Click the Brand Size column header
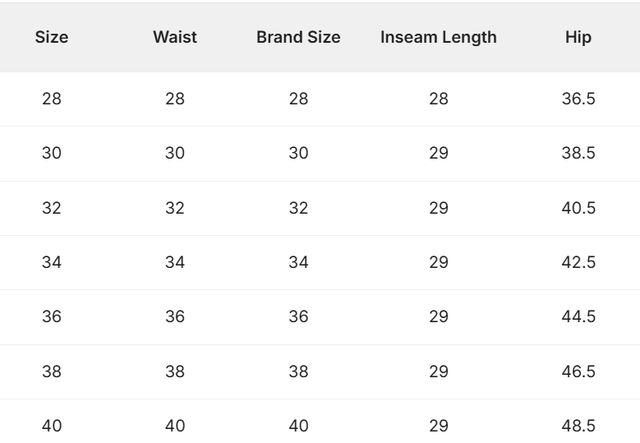This screenshot has height=443, width=640. point(298,37)
